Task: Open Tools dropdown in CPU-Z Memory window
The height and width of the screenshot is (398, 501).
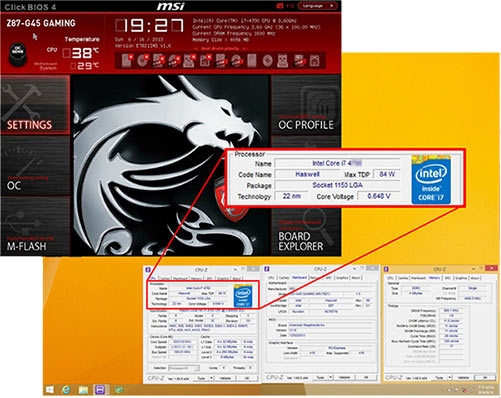Action: pos(441,378)
